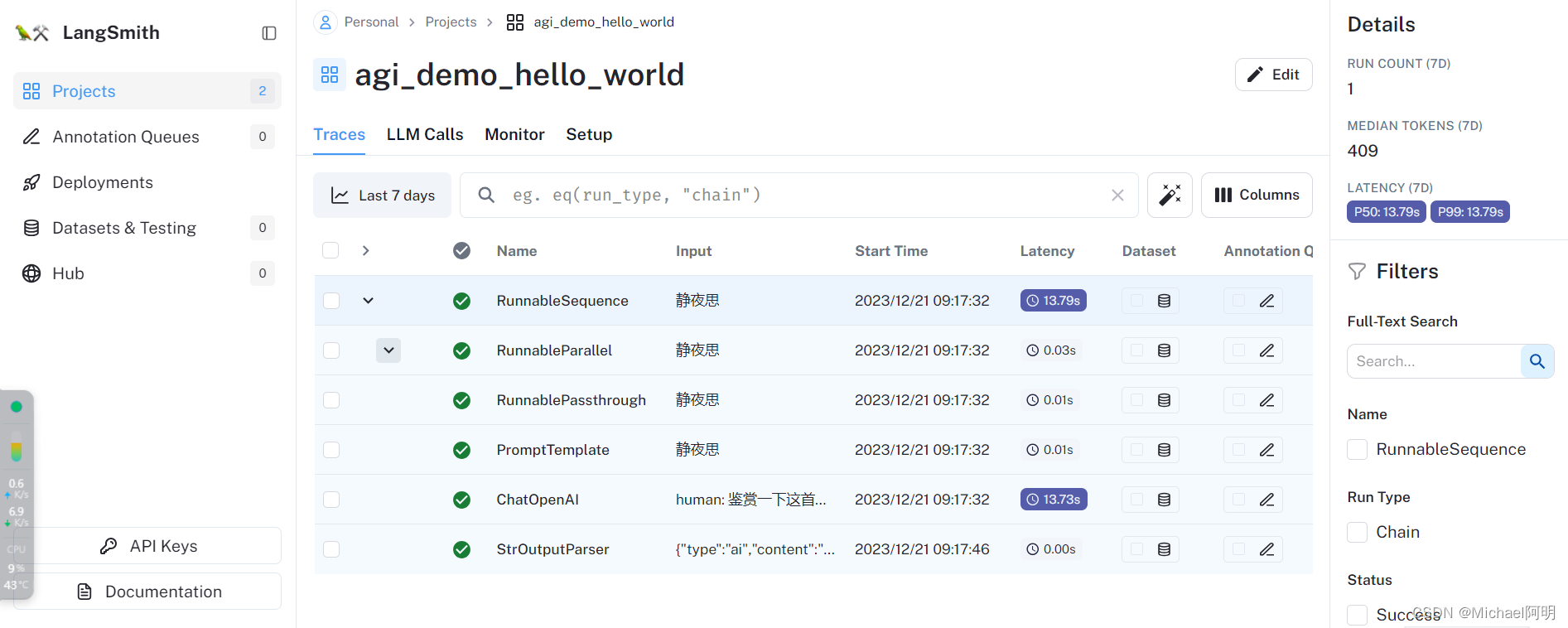Screen dimensions: 1568x628
Task: Collapse the RunnableSequence trace row
Action: (368, 301)
